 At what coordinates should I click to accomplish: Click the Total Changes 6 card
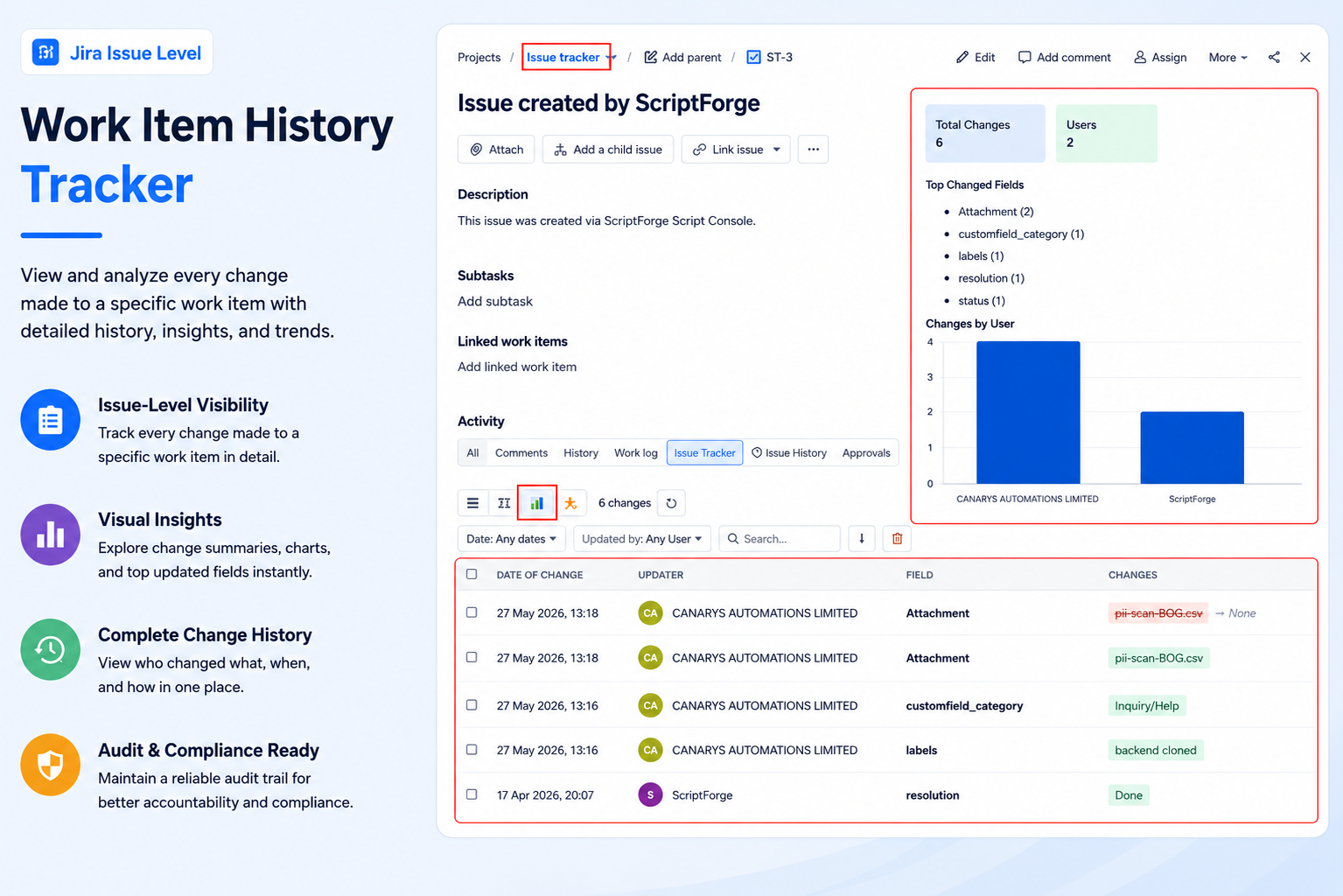985,133
